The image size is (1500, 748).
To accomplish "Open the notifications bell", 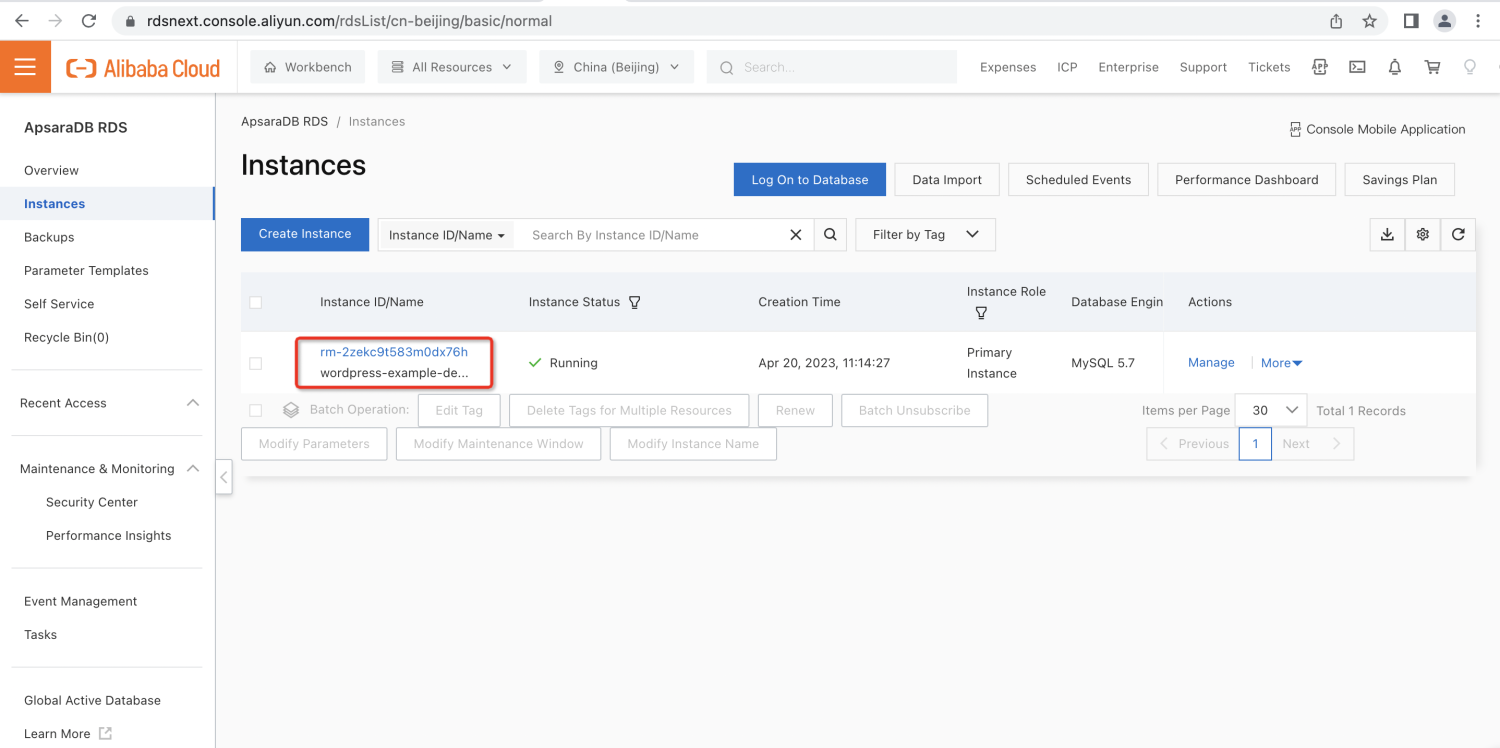I will pos(1394,66).
